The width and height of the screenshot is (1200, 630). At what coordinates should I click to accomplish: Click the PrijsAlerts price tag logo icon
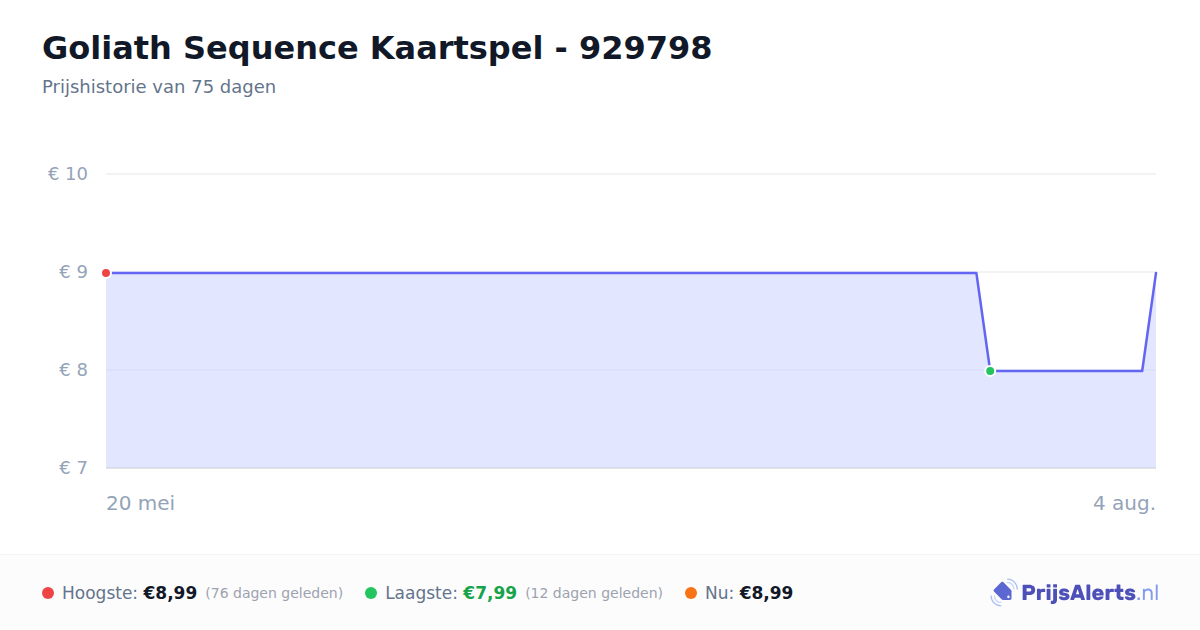tap(1003, 593)
